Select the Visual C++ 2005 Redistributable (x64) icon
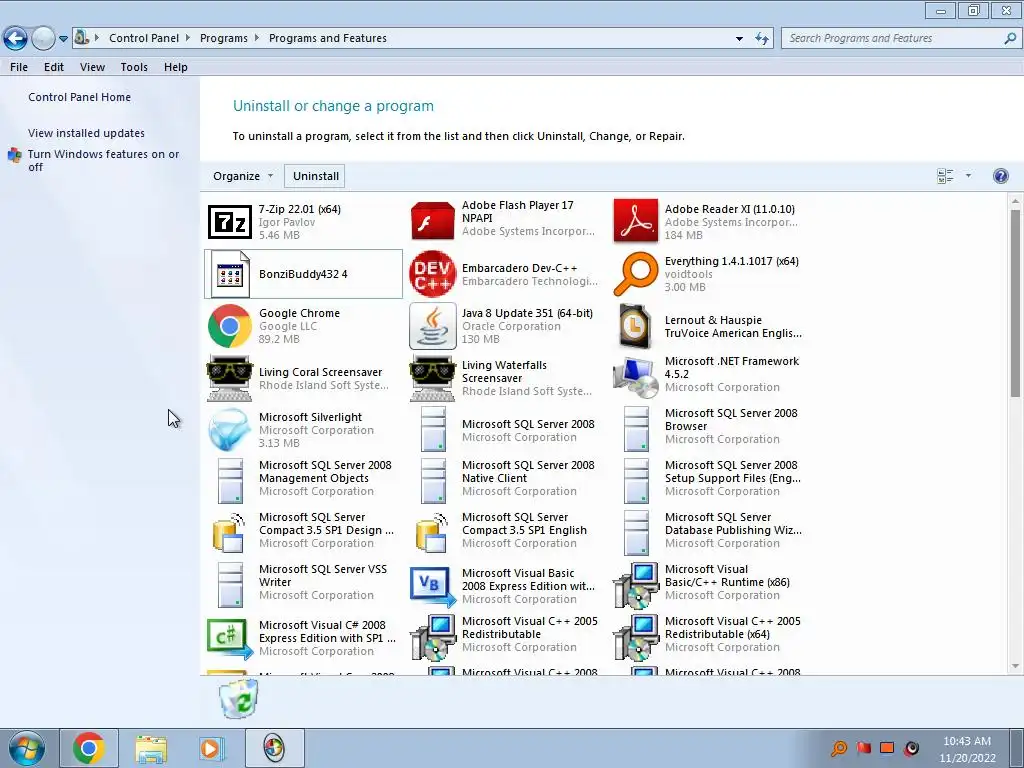 [x=635, y=637]
